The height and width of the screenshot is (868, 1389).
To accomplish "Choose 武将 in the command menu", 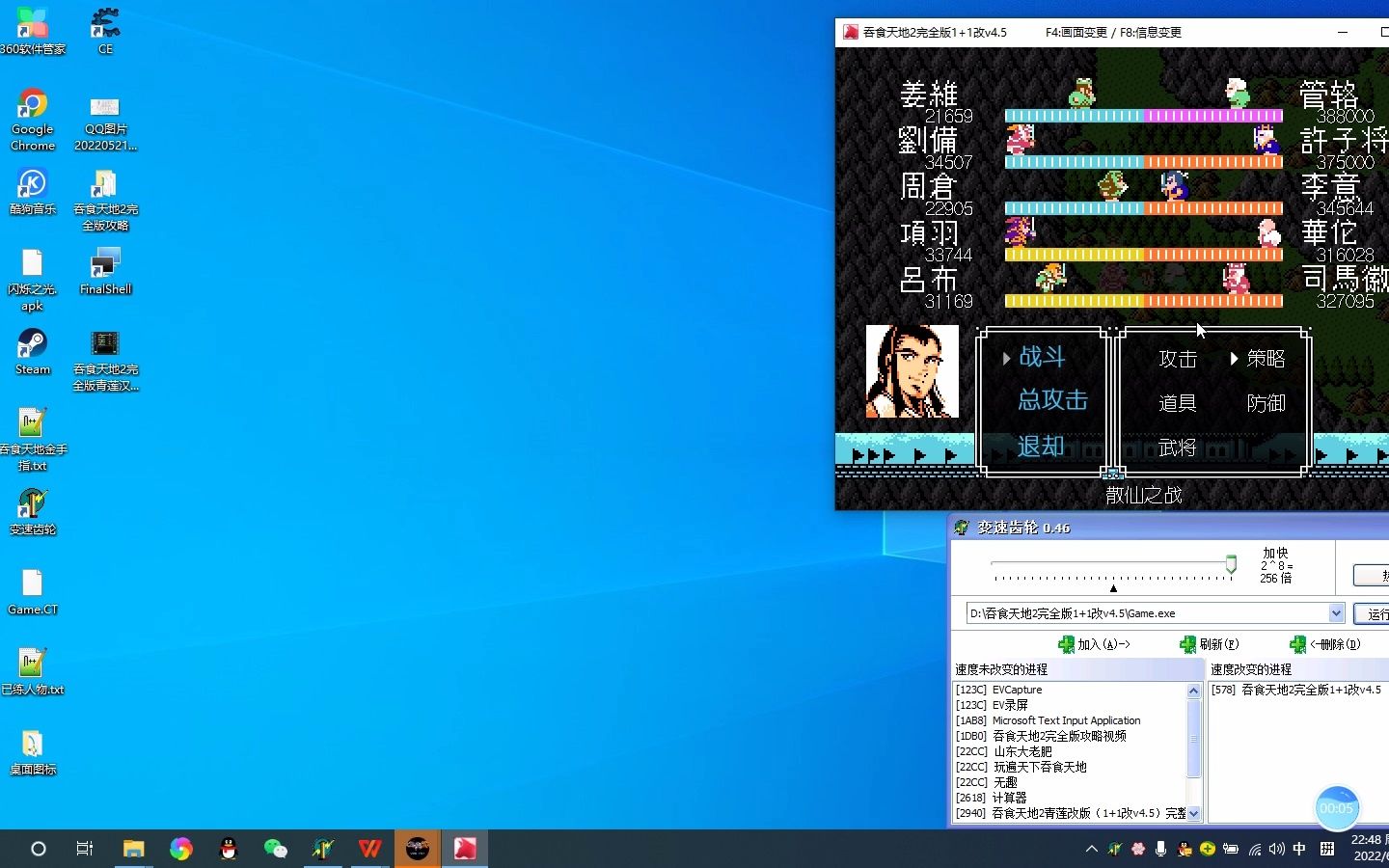I will [1177, 448].
